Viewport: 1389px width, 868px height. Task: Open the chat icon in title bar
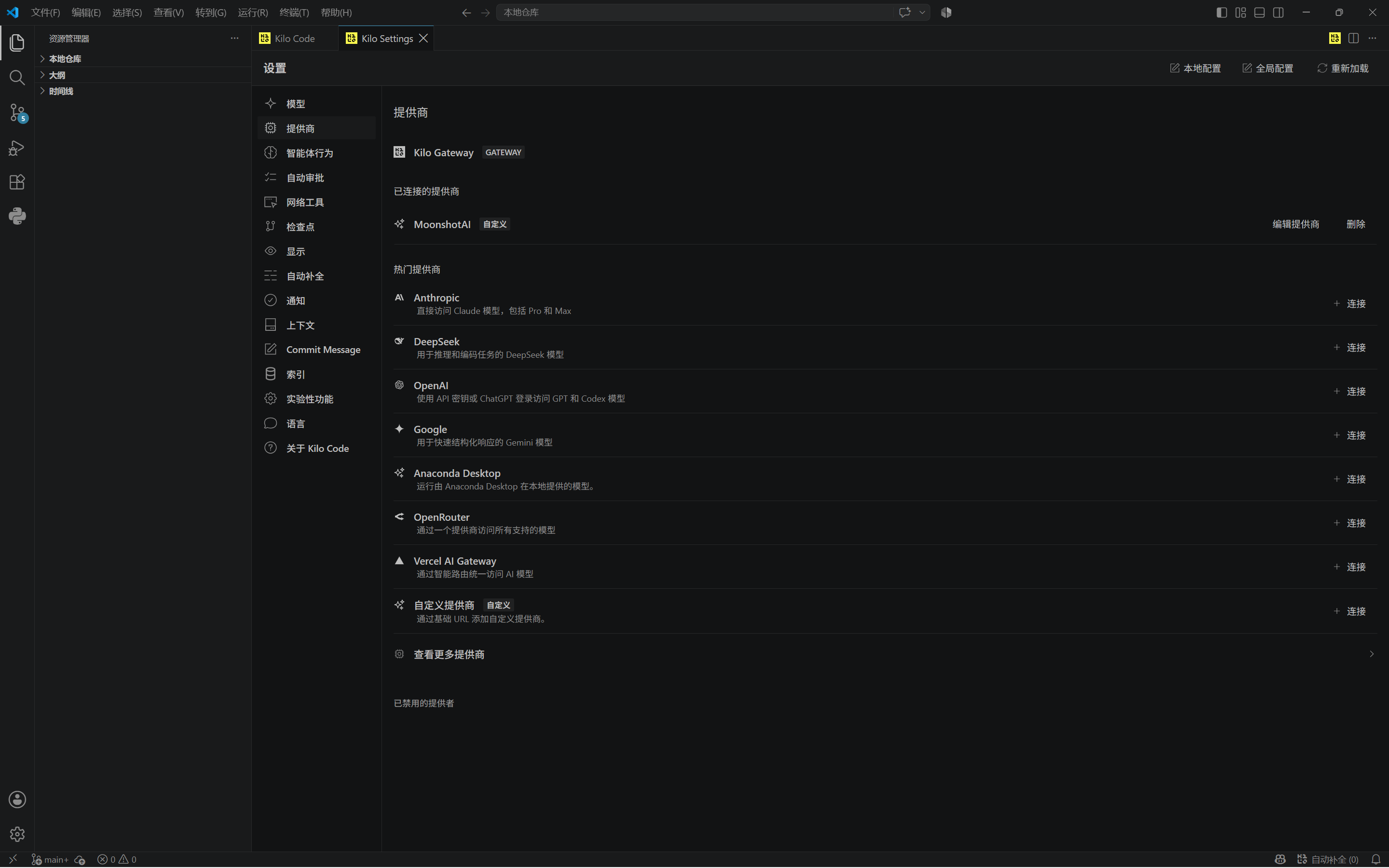point(905,13)
